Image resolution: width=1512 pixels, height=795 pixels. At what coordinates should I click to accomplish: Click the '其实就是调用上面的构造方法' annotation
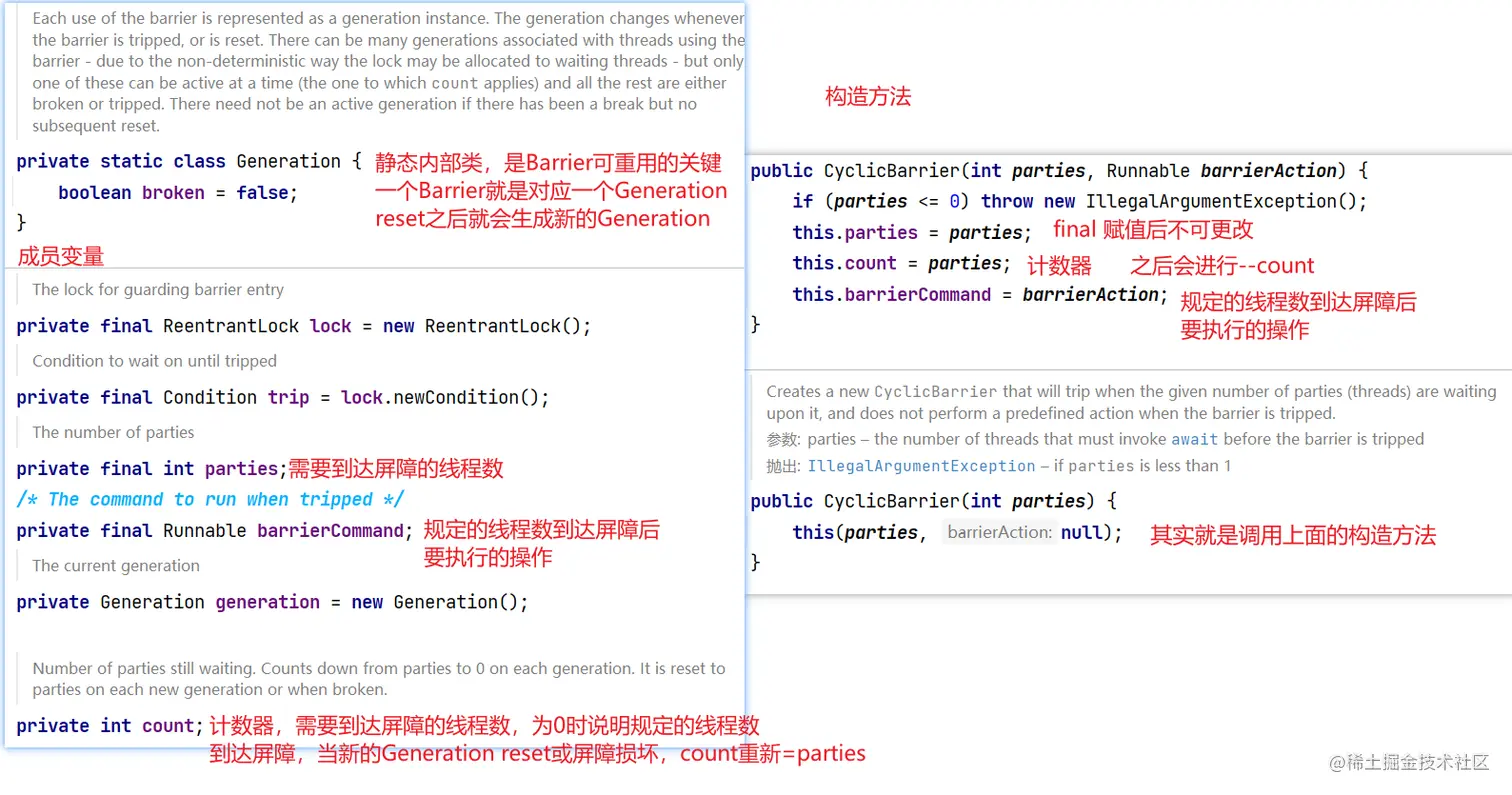tap(1293, 535)
